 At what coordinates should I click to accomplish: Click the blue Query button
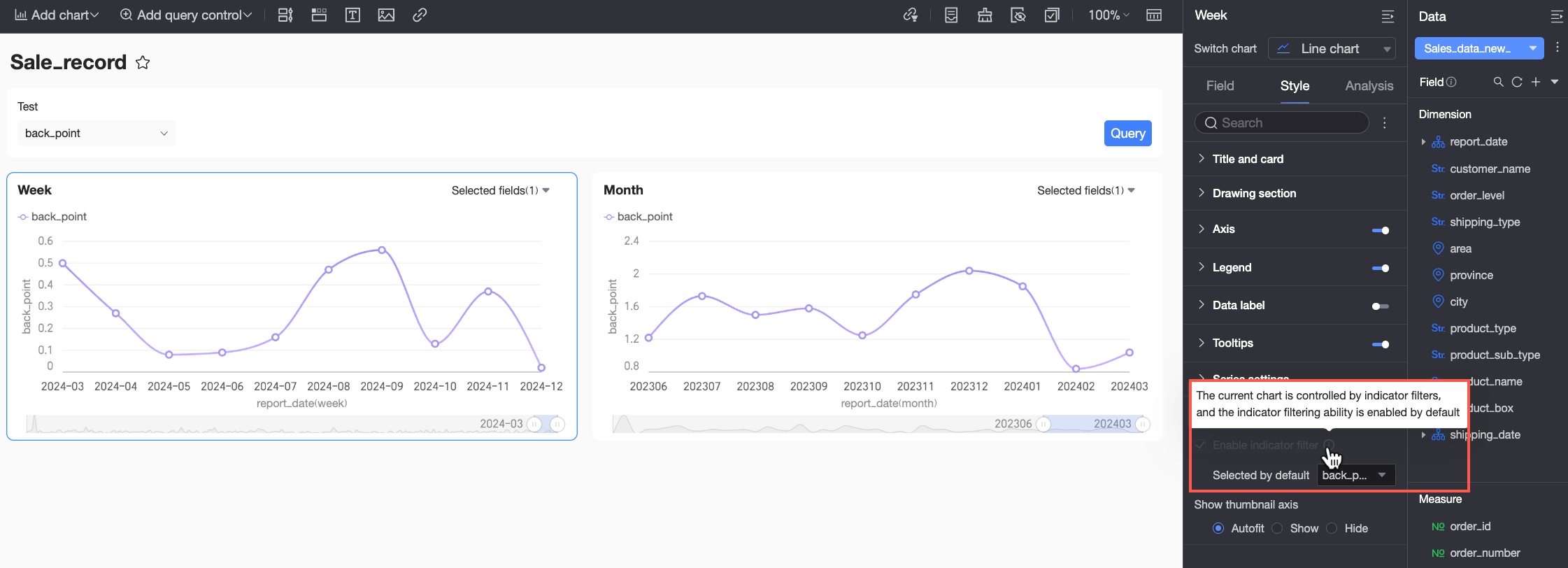tap(1127, 133)
